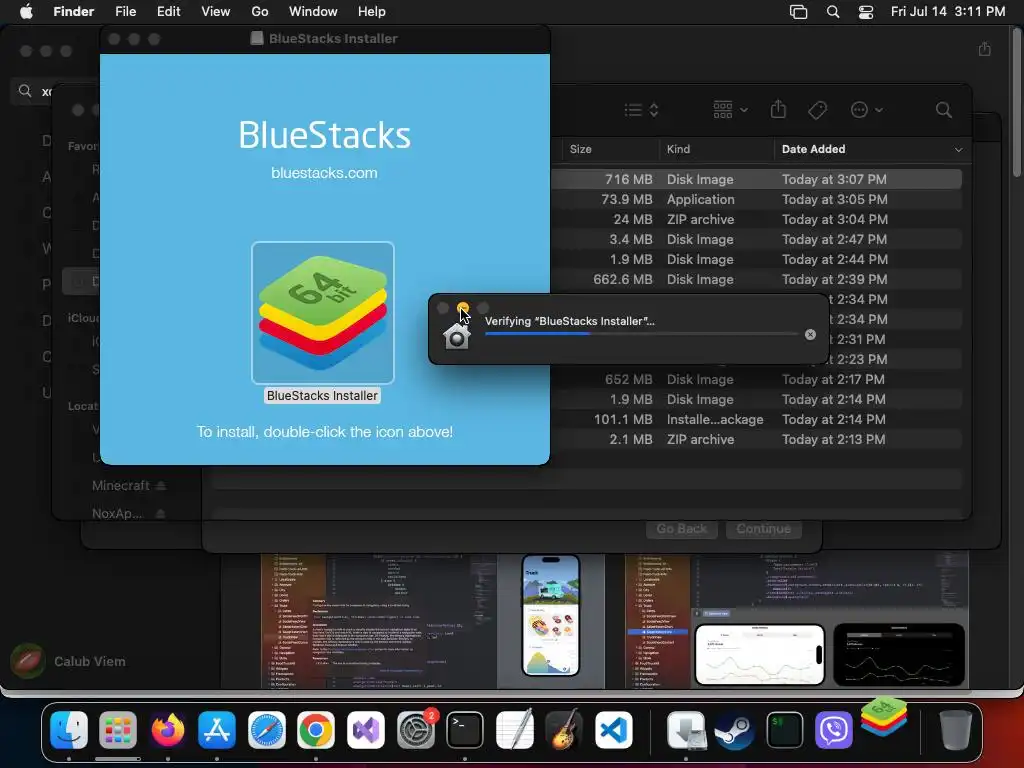The image size is (1024, 768).
Task: Open the Finder menu
Action: pos(74,11)
